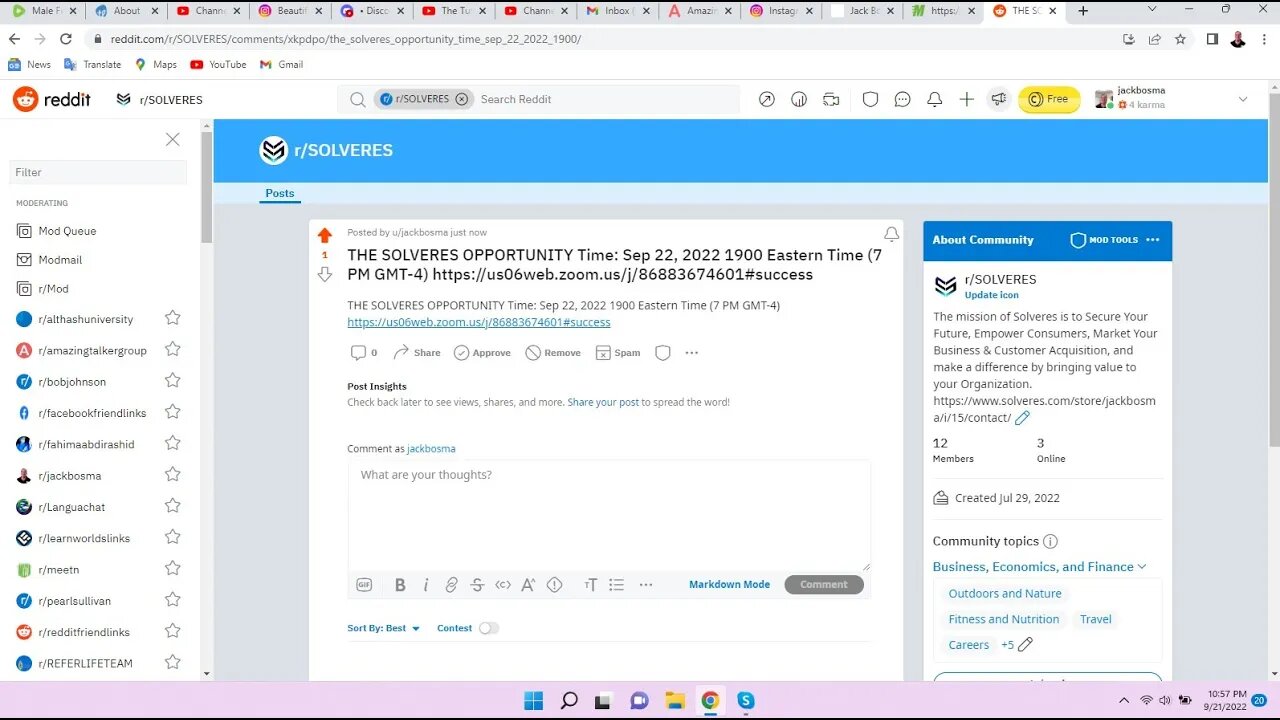Click the post notification bell icon
Viewport: 1280px width, 720px height.
click(x=891, y=234)
